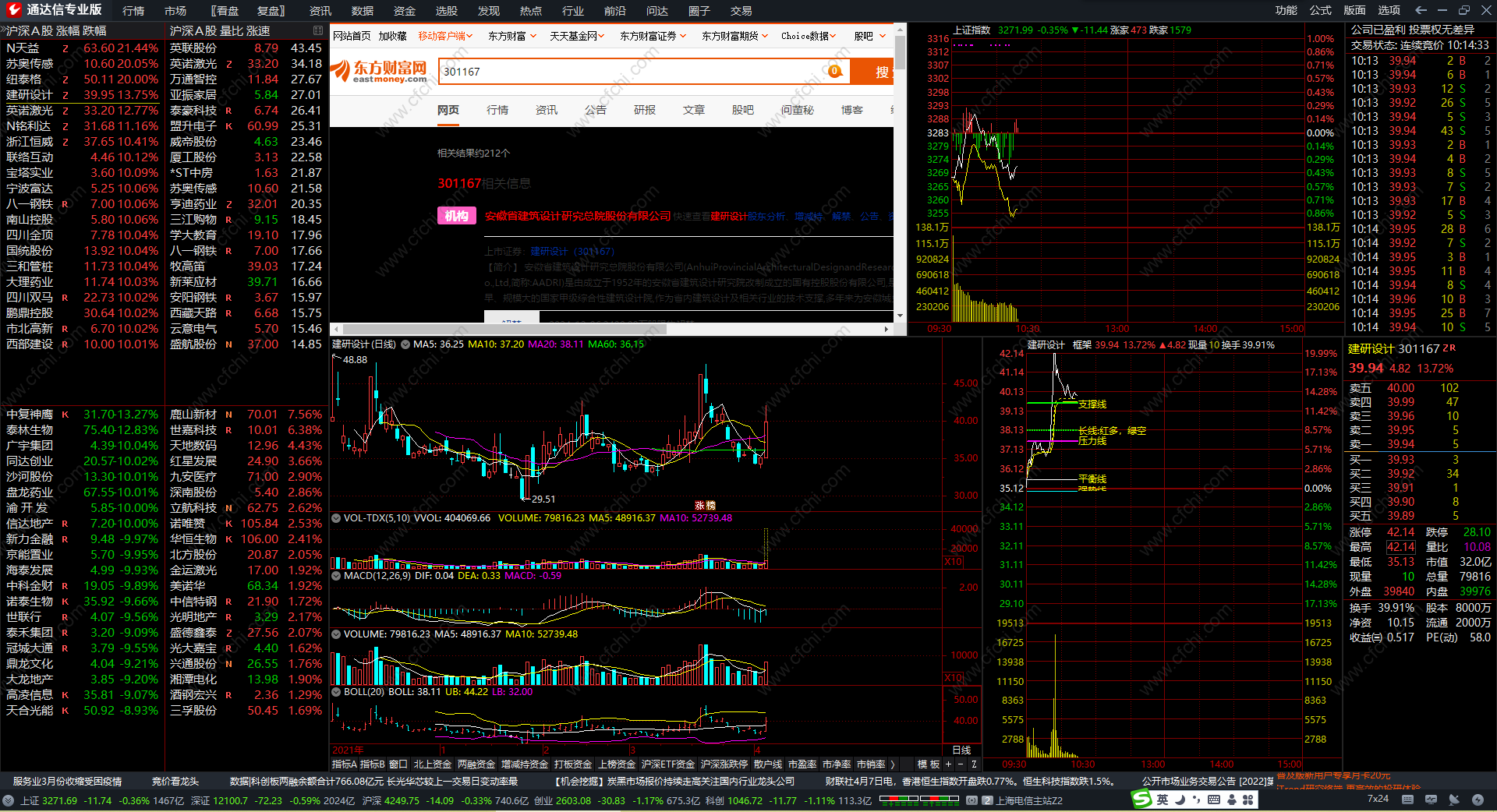Click the keyboard icon in status bar
The width and height of the screenshot is (1497, 812).
click(1407, 800)
